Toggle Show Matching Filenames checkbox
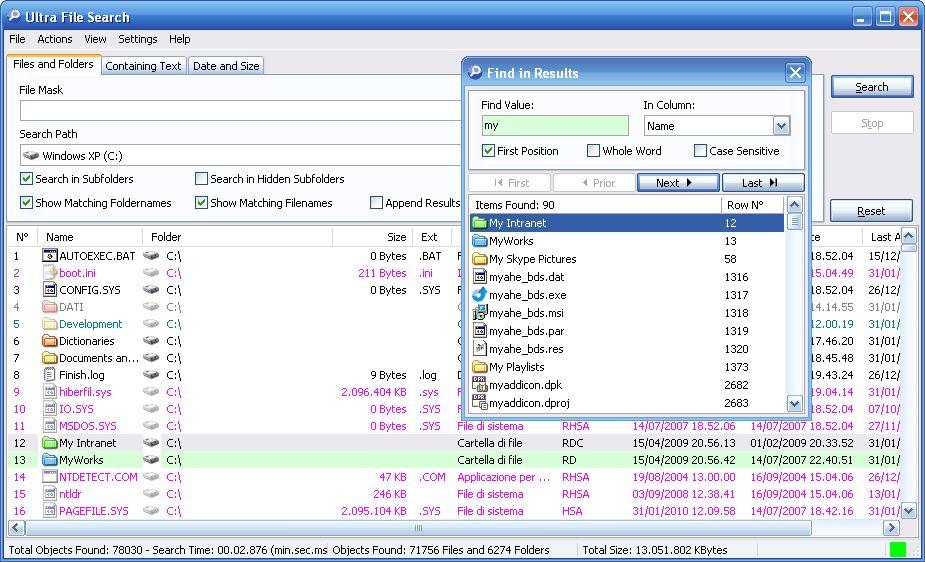This screenshot has width=925, height=562. point(201,202)
